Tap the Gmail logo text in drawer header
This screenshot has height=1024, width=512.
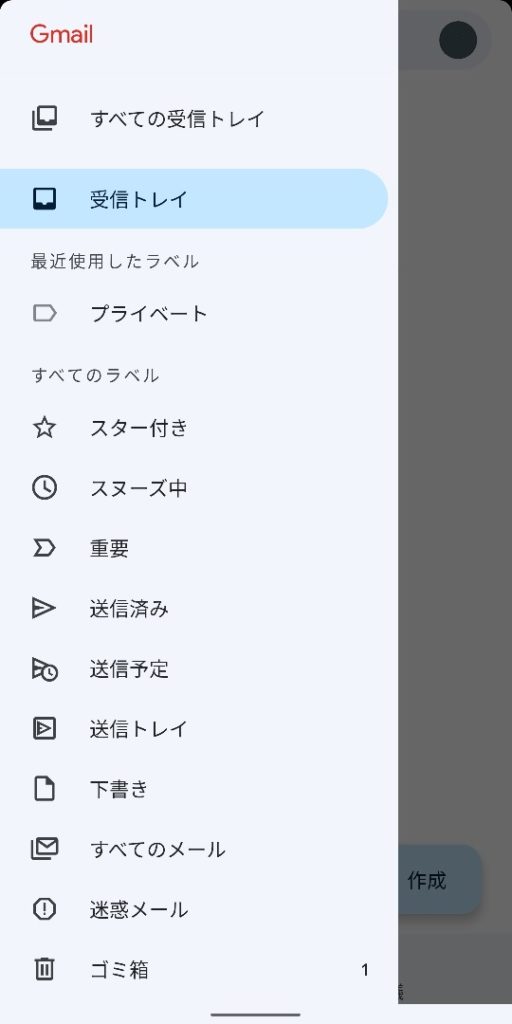pyautogui.click(x=61, y=34)
